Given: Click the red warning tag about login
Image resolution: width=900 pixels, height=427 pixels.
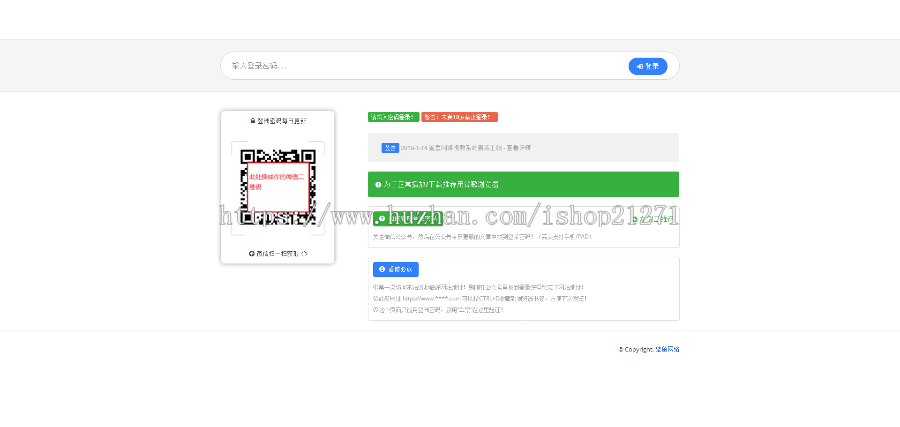Looking at the screenshot, I should point(459,117).
